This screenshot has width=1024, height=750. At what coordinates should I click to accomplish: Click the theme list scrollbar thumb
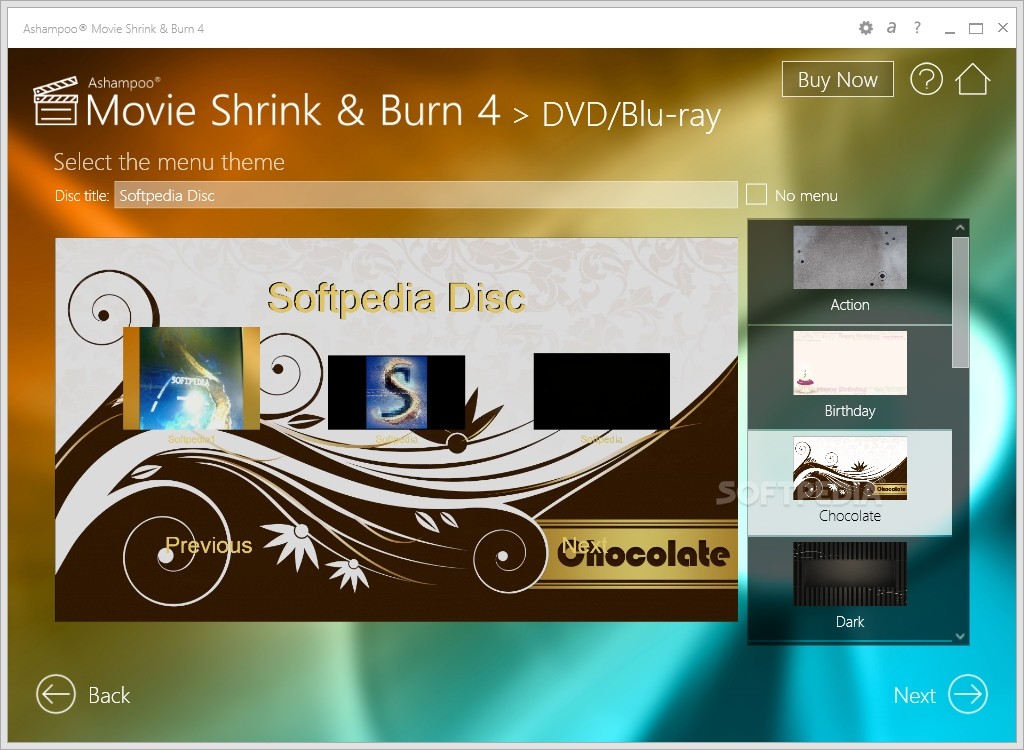(960, 302)
